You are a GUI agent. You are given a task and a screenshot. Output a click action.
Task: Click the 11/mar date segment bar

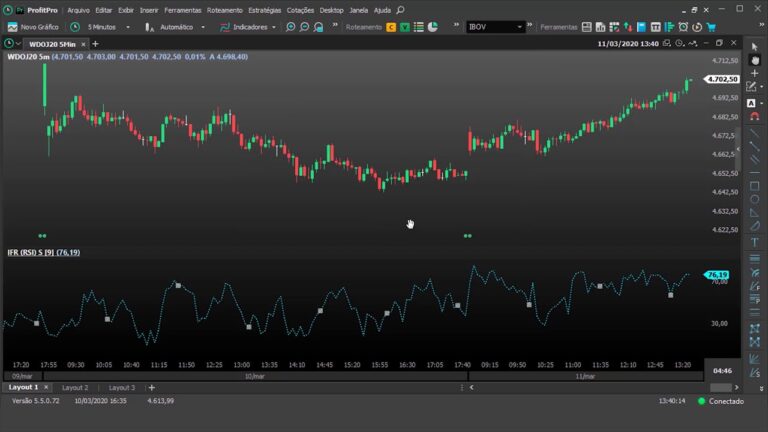(x=585, y=376)
